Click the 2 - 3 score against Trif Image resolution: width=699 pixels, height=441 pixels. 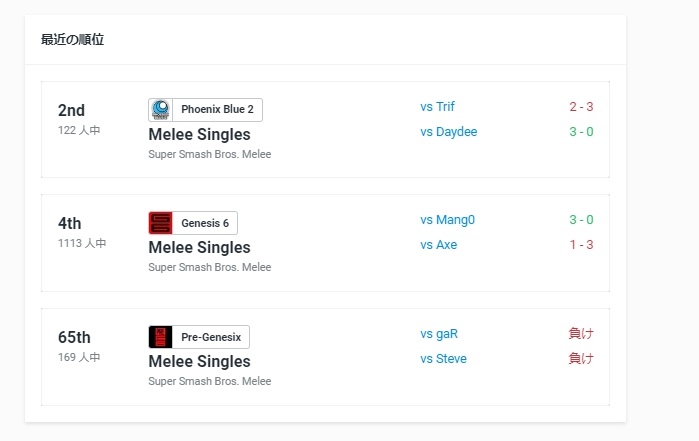point(581,107)
